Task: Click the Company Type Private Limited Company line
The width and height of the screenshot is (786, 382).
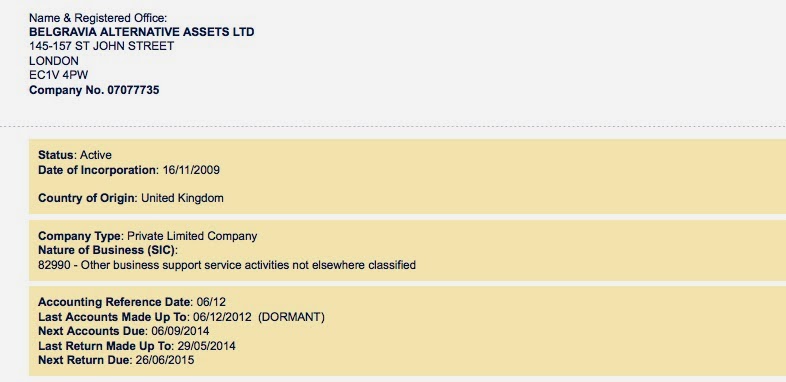Action: 148,236
